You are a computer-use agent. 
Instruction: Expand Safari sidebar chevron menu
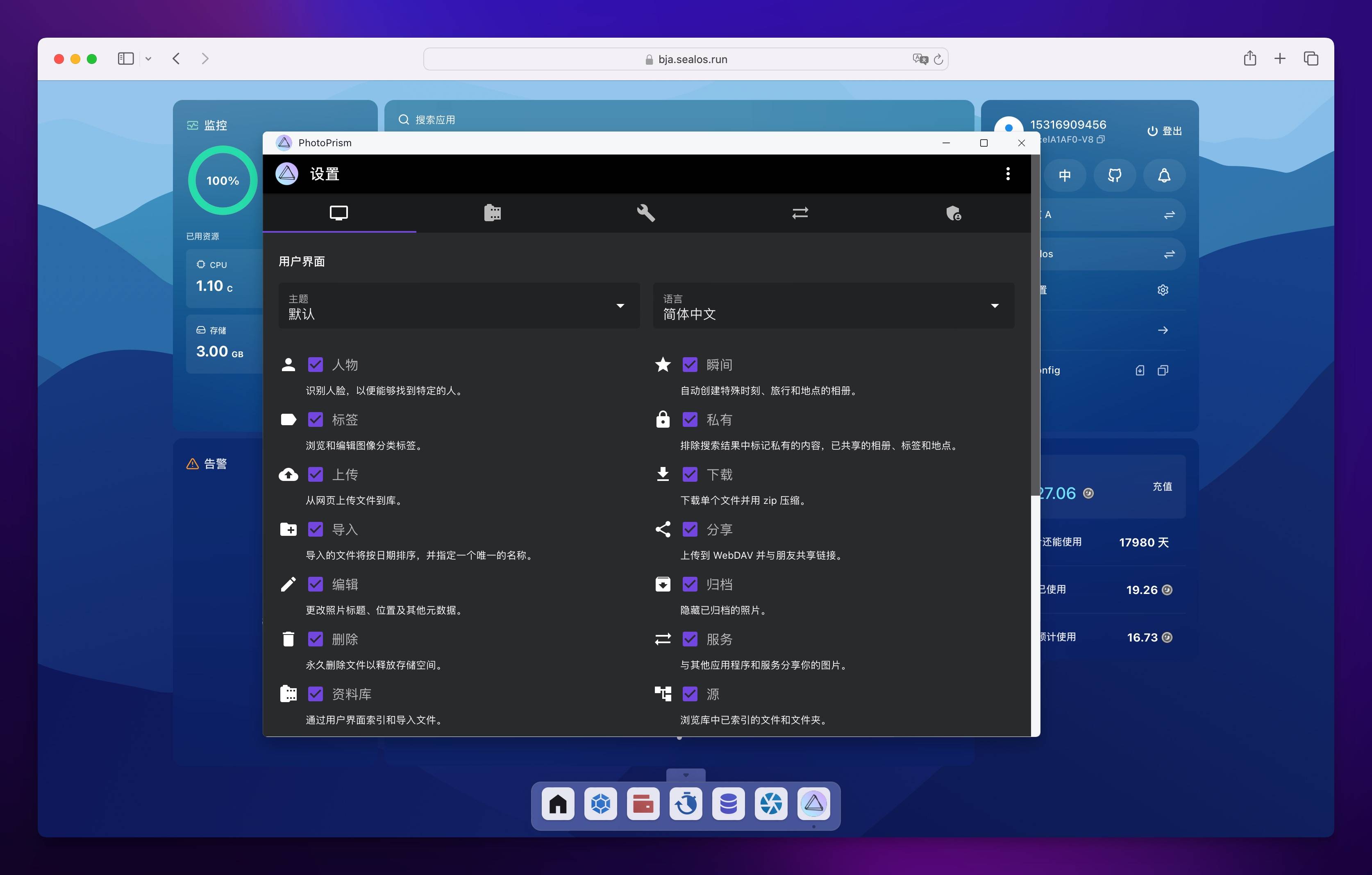pyautogui.click(x=148, y=59)
